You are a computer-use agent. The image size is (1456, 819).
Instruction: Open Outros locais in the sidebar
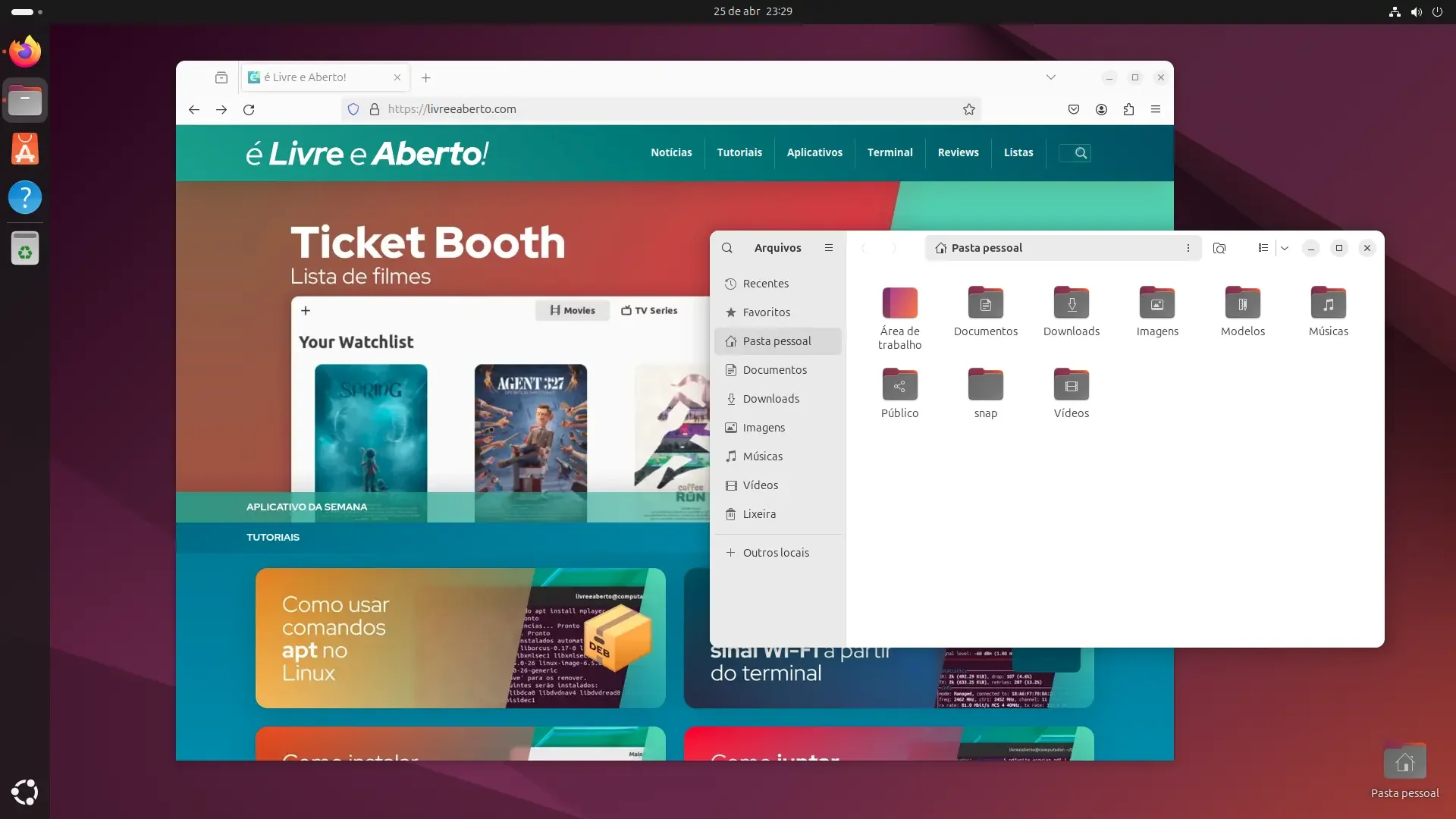click(x=778, y=553)
